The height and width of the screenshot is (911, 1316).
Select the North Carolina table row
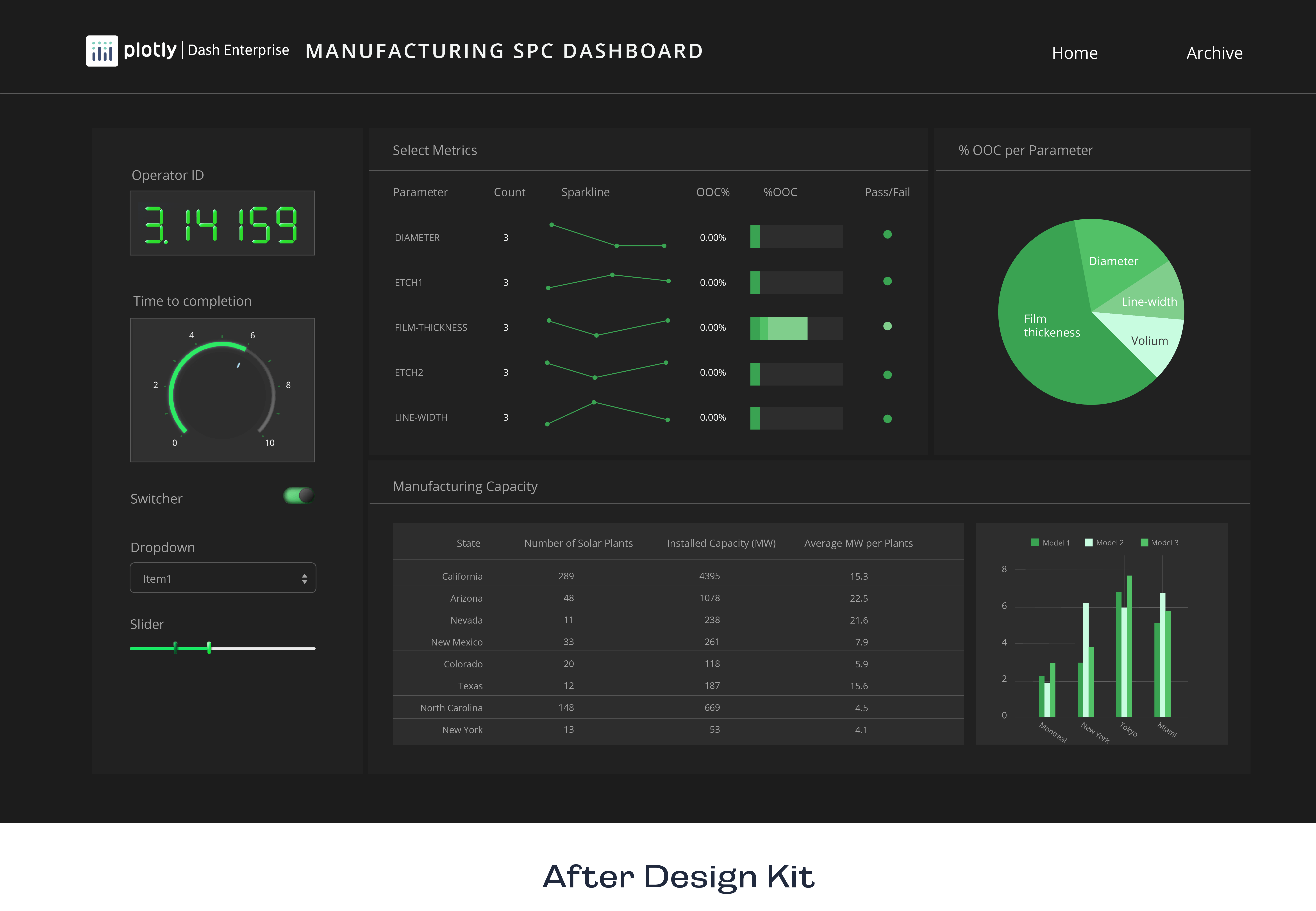coord(678,707)
